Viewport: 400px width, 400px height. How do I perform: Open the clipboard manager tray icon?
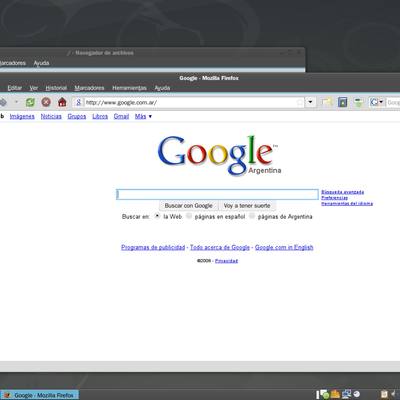(384, 394)
